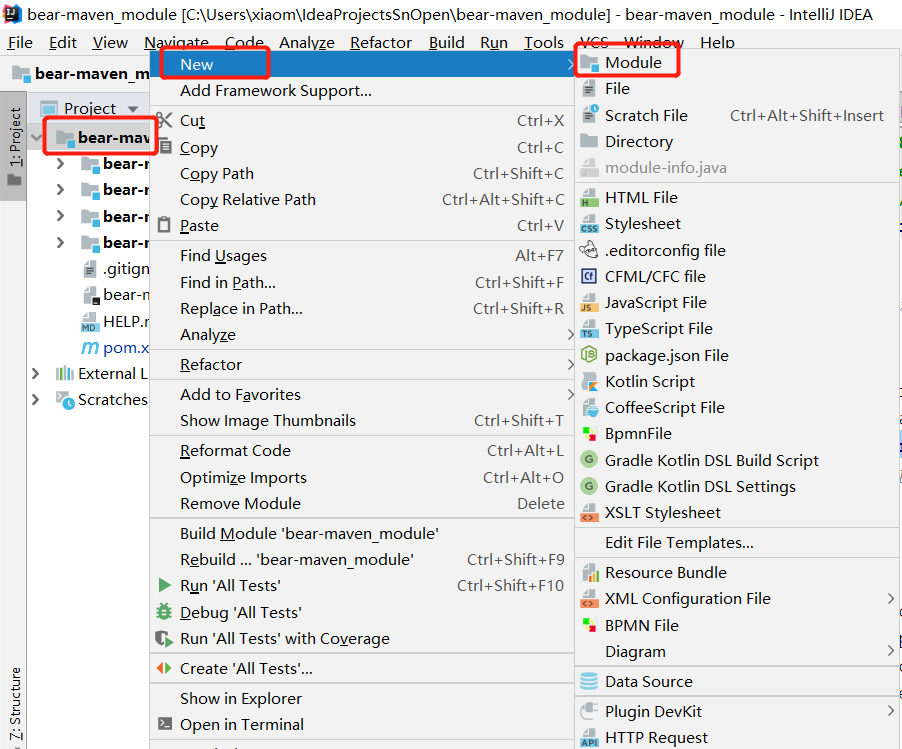Open the File menu
The height and width of the screenshot is (749, 902).
click(20, 43)
